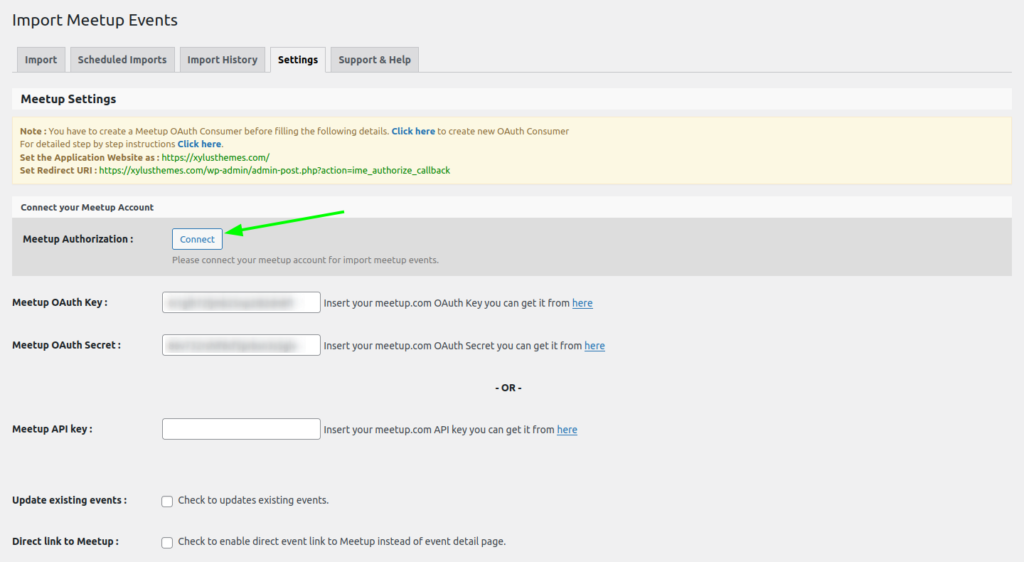Open the Import tab

pyautogui.click(x=41, y=60)
